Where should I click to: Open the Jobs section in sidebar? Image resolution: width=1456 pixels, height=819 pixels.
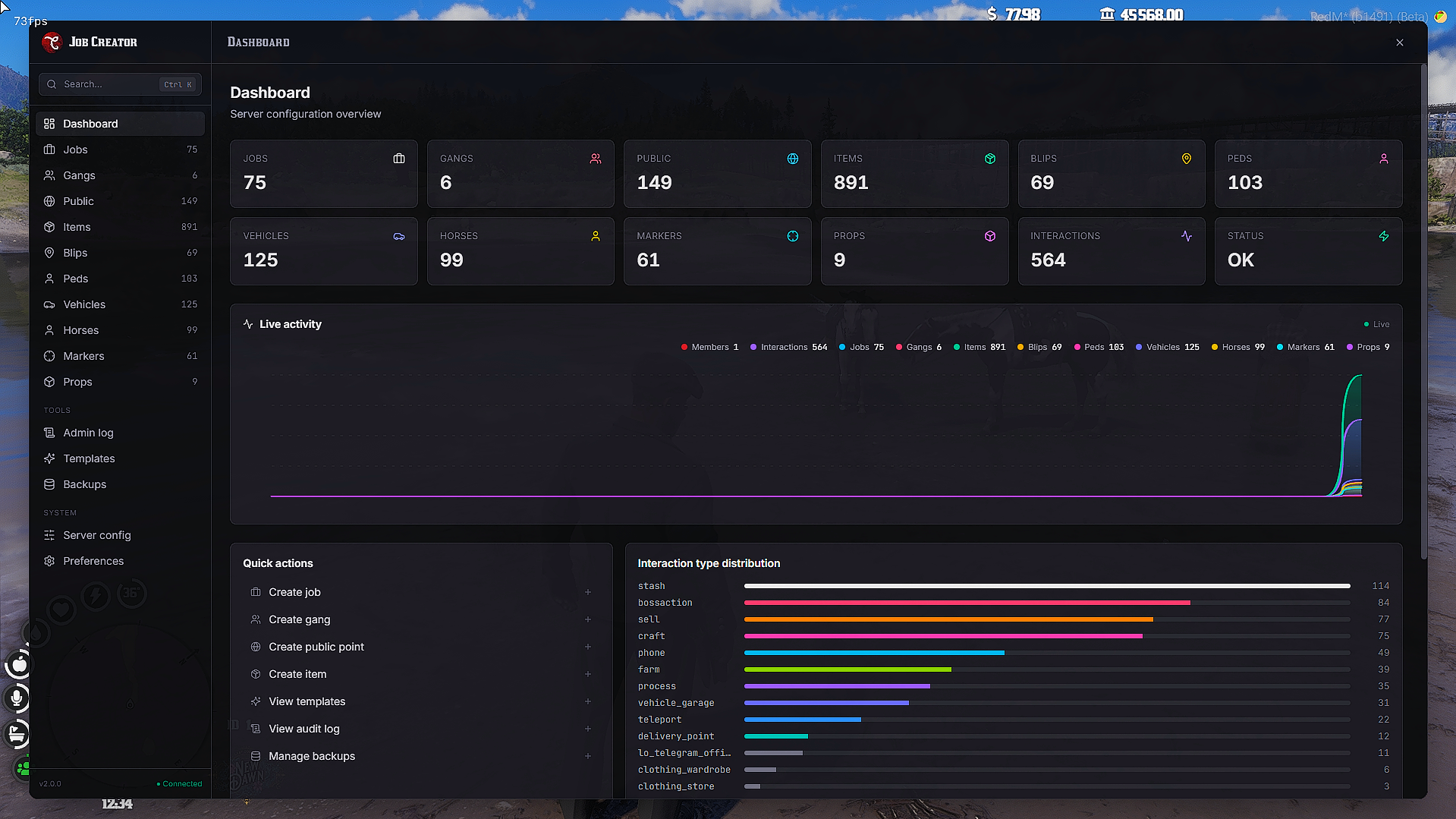pyautogui.click(x=120, y=150)
